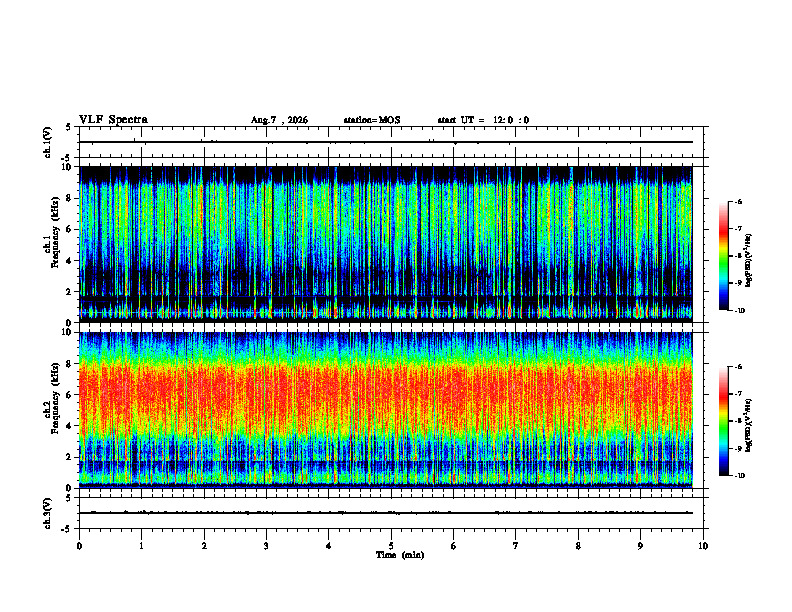Click time axis tick label "5"
This screenshot has height=612, width=792.
tap(391, 546)
